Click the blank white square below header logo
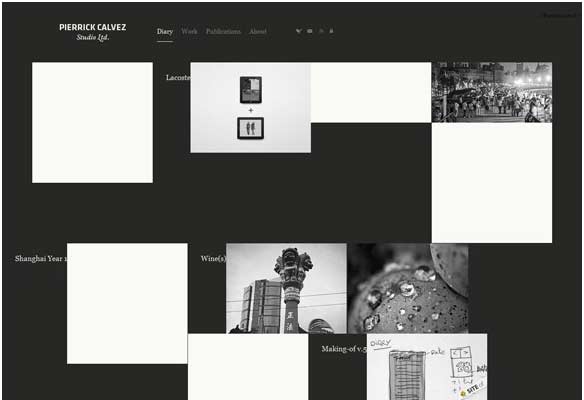The height and width of the screenshot is (400, 584). point(92,123)
